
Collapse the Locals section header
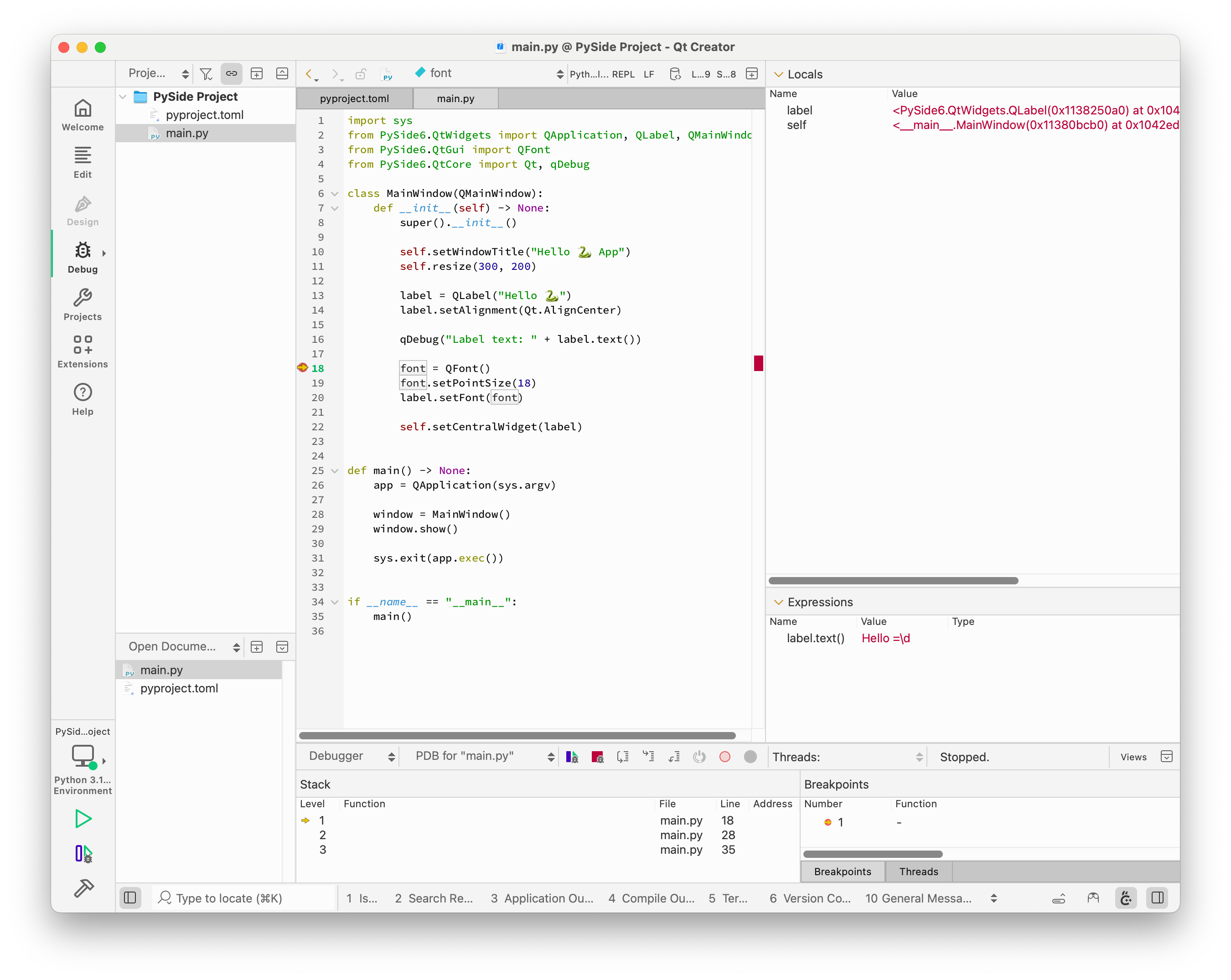tap(778, 74)
